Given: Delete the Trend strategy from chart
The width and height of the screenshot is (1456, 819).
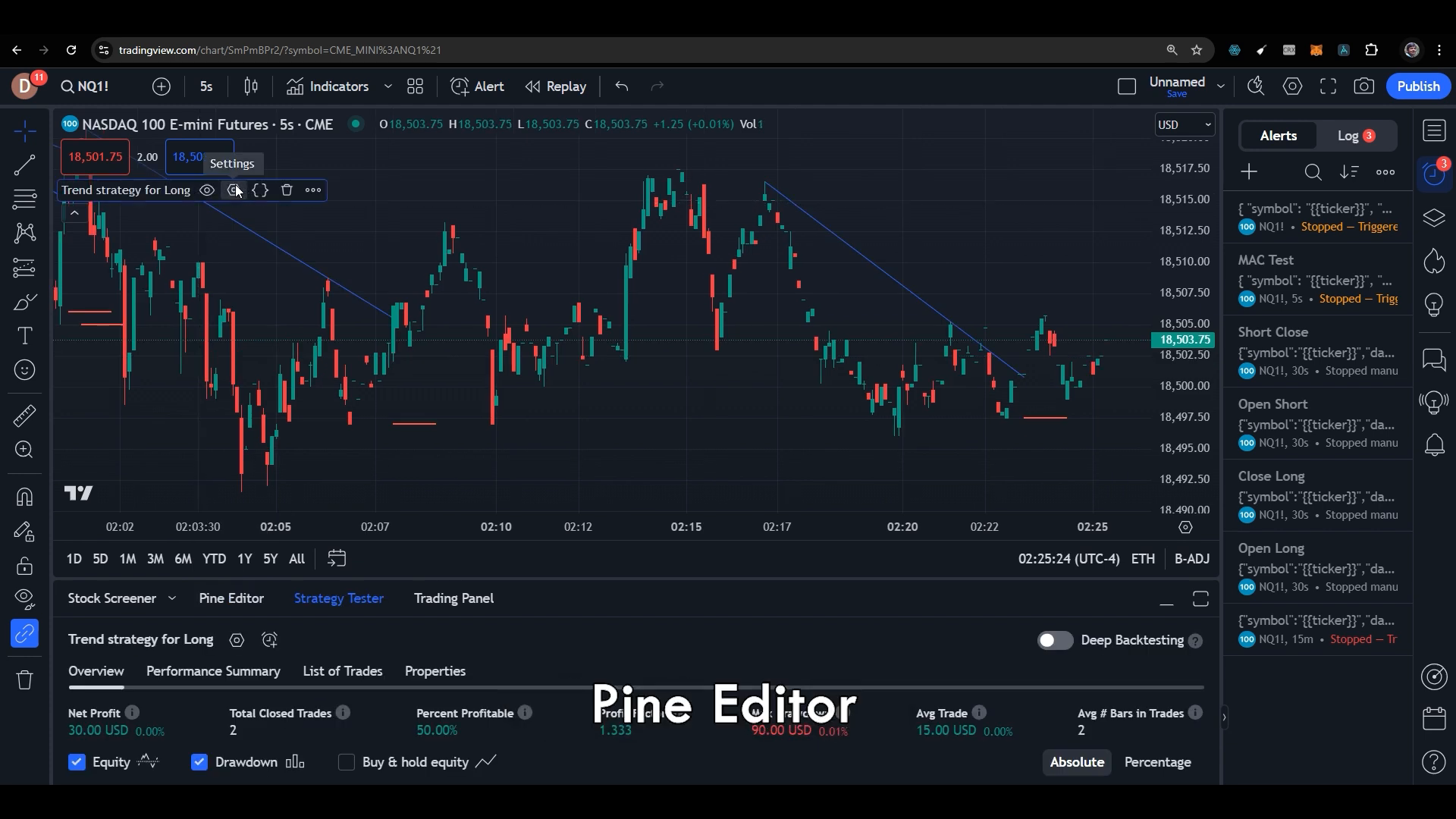Looking at the screenshot, I should [287, 190].
